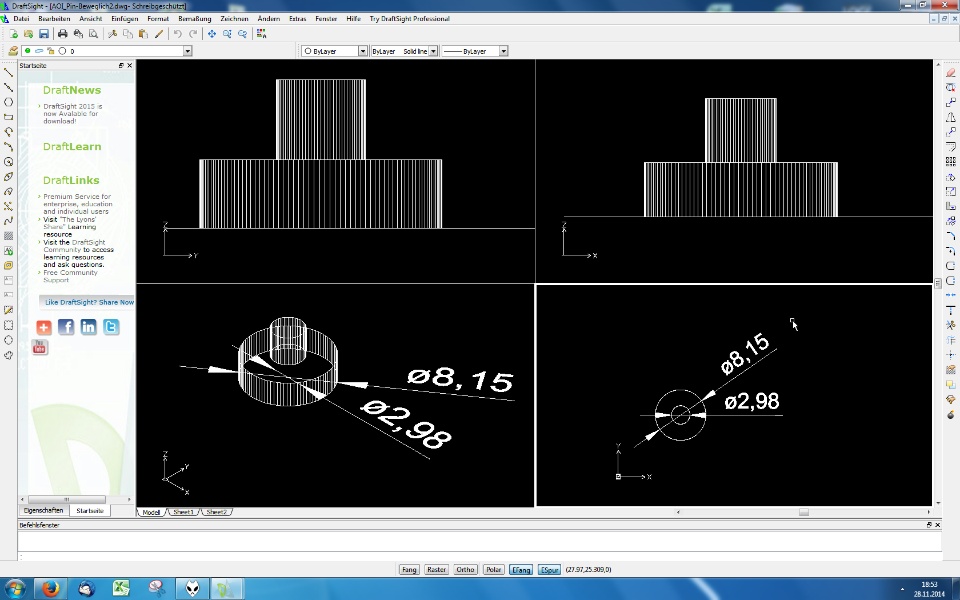
Task: Click the Paste clipboard icon
Action: click(143, 34)
